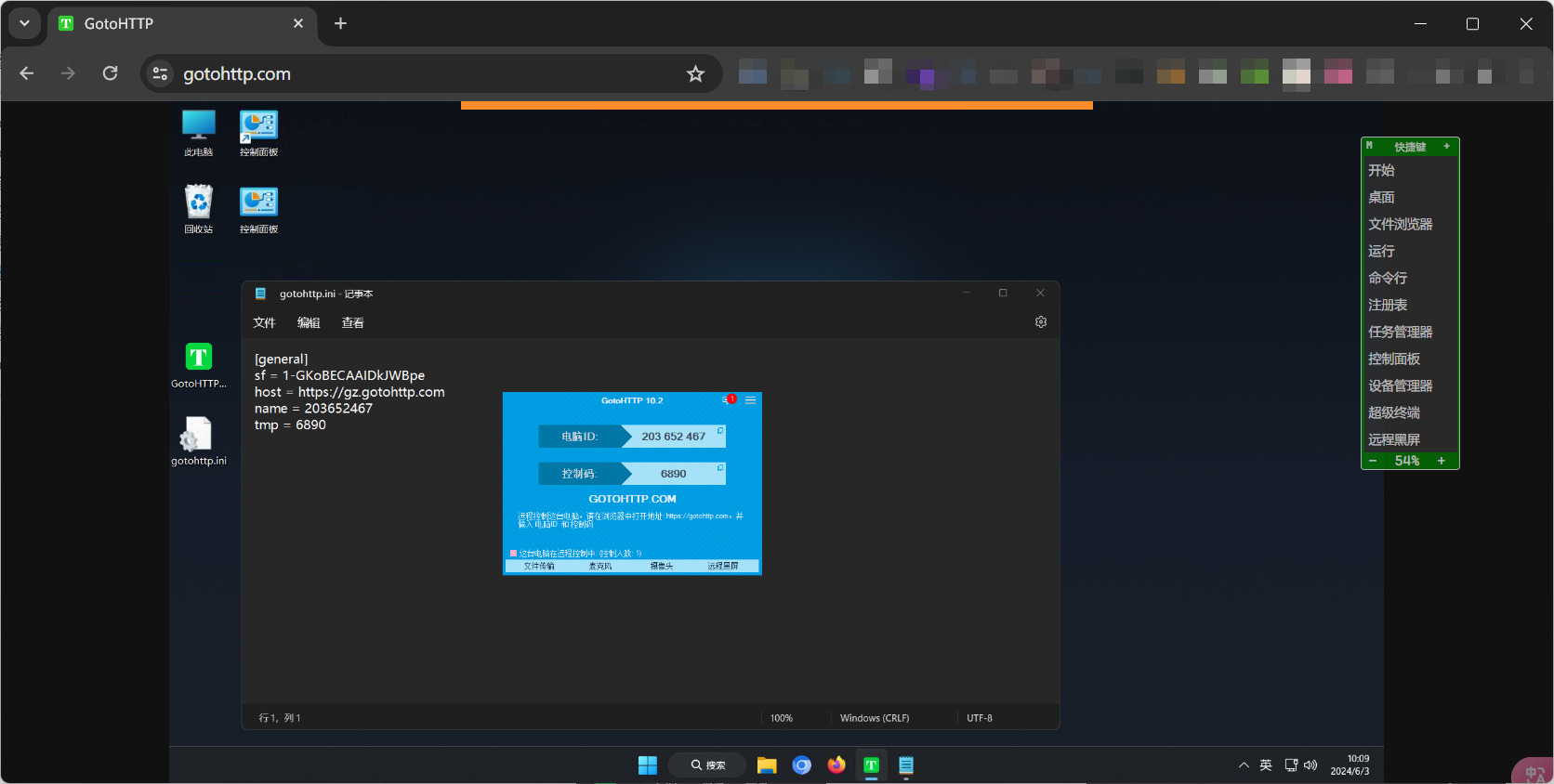
Task: Click the 行1, 列1 status entry
Action: (280, 718)
